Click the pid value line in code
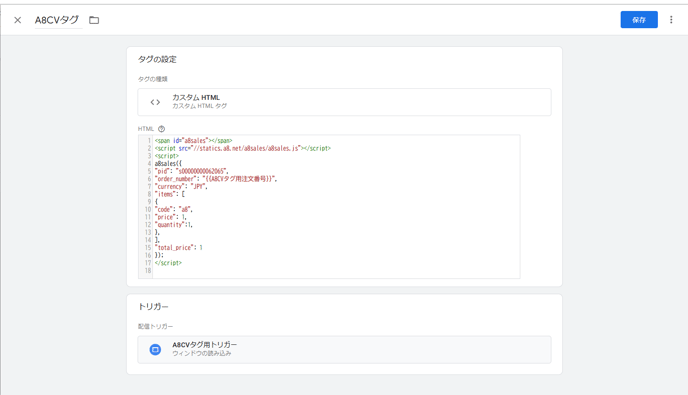Viewport: 688px width, 395px height. (191, 171)
